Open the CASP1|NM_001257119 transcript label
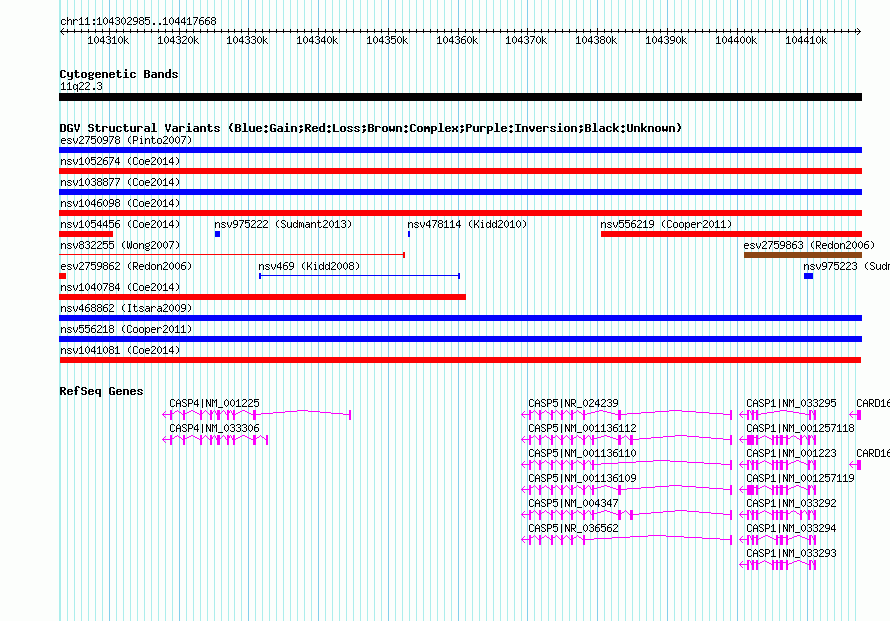Viewport: 890px width, 621px height. (800, 478)
